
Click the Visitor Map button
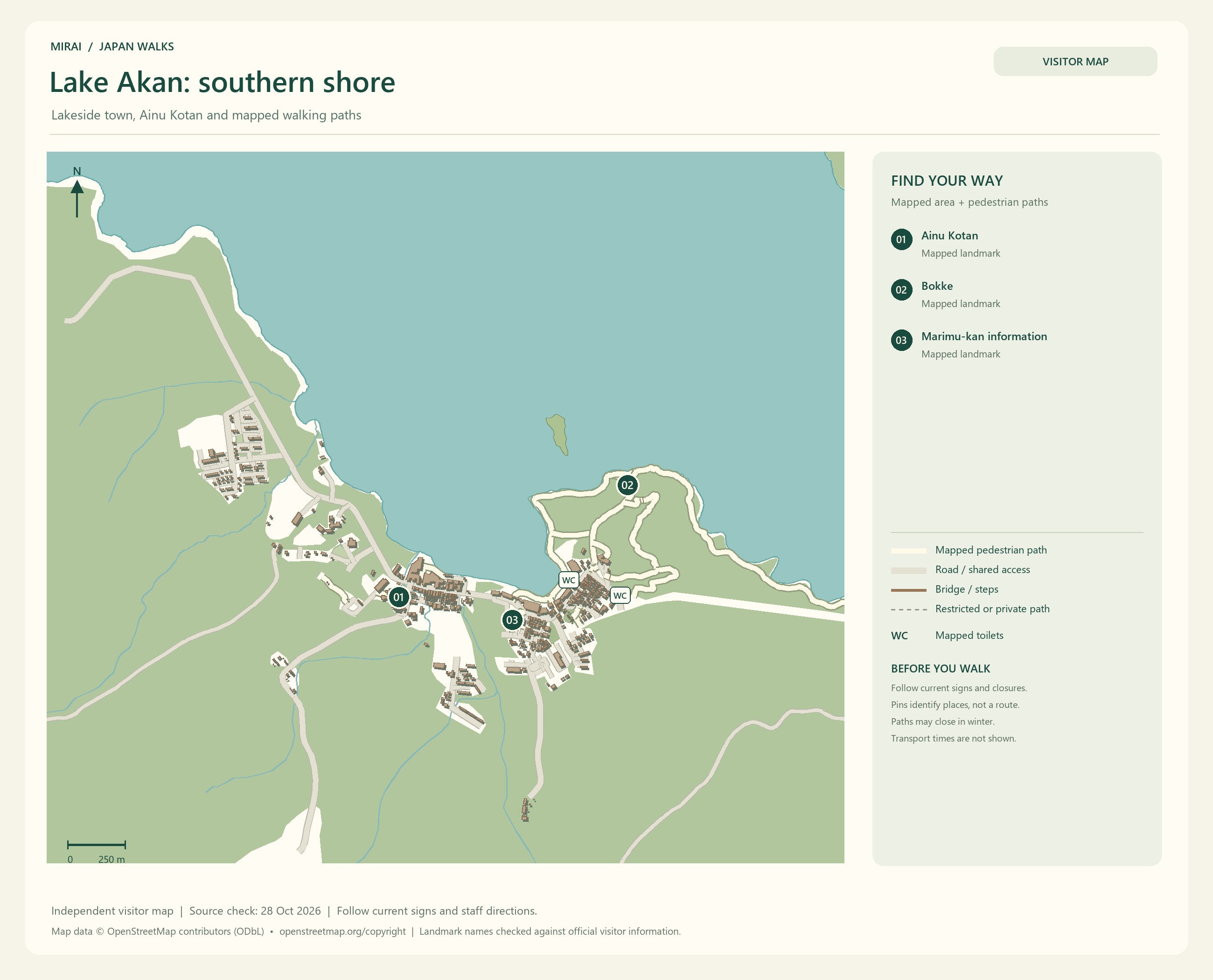(x=1075, y=62)
